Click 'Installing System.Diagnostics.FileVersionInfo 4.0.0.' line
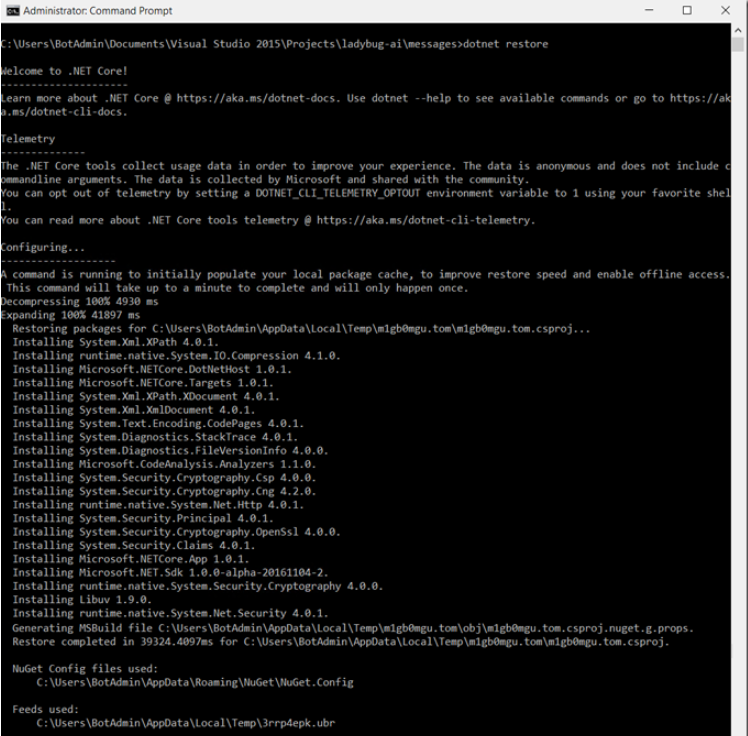Image resolution: width=748 pixels, height=736 pixels. pyautogui.click(x=170, y=451)
